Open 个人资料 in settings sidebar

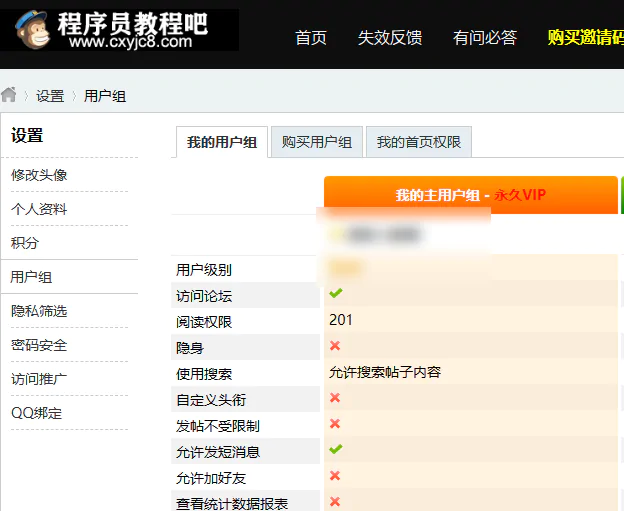39,209
